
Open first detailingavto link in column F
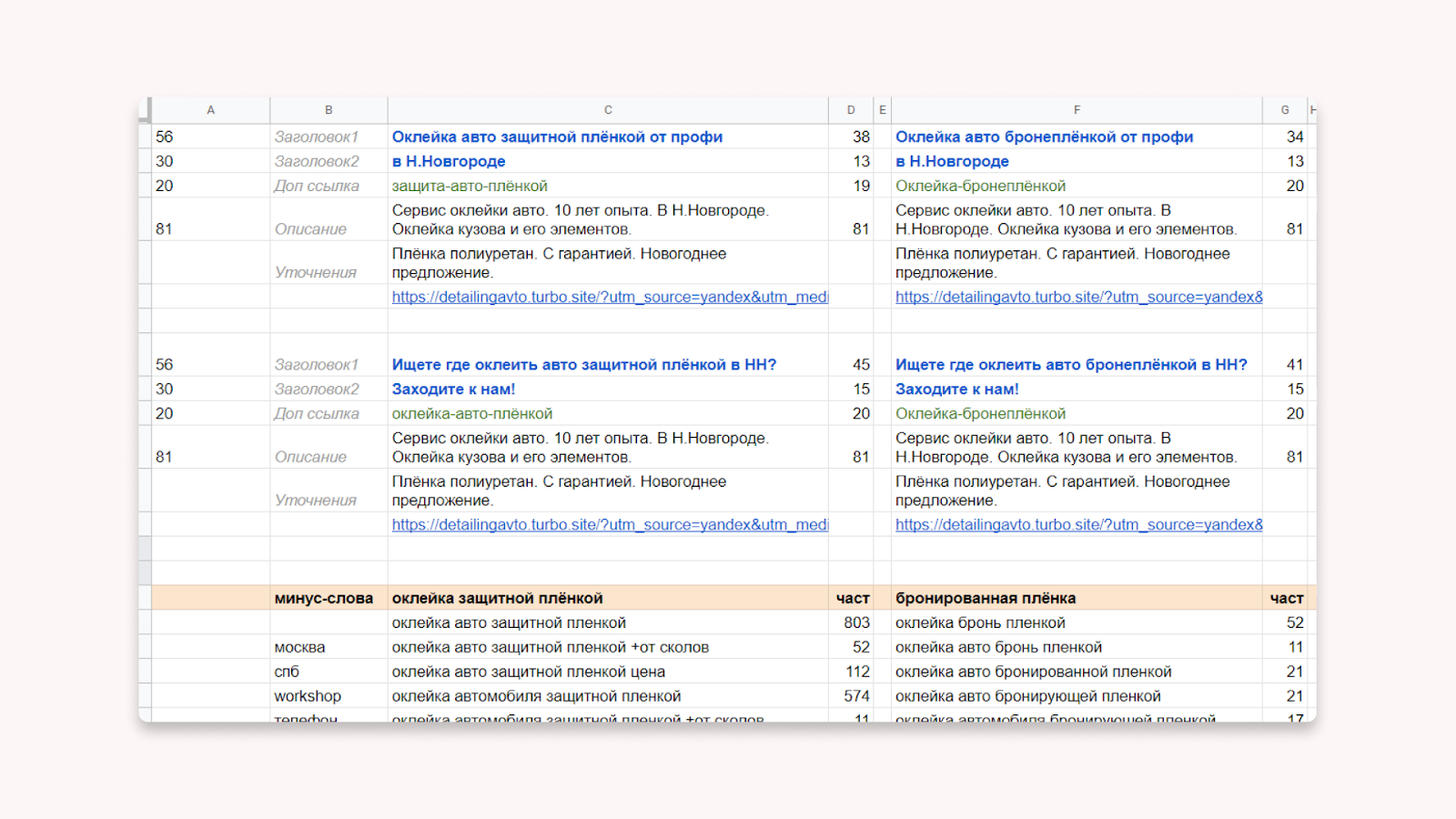tap(1078, 297)
